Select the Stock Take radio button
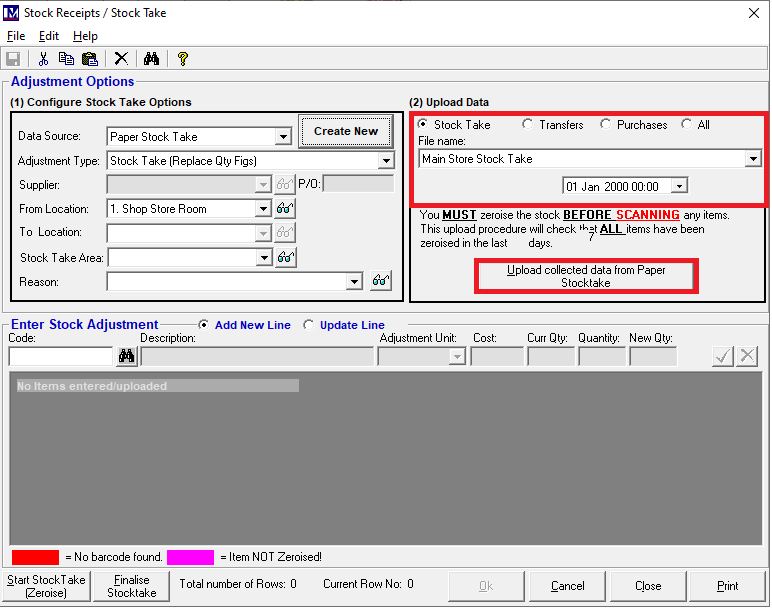This screenshot has height=608, width=772. (x=422, y=124)
